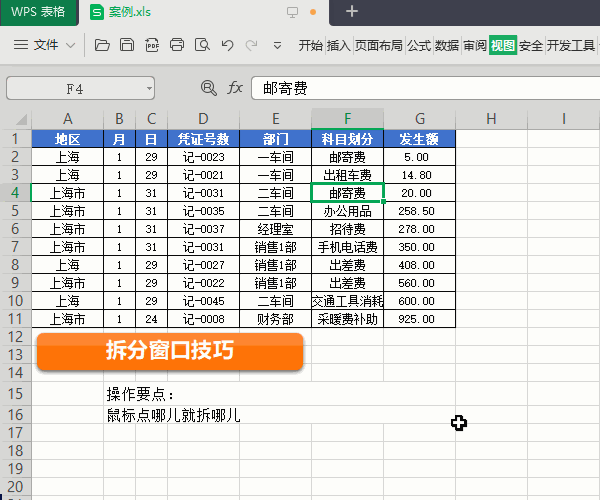This screenshot has height=500, width=600.
Task: Click the WPS 表格 home button
Action: (38, 12)
